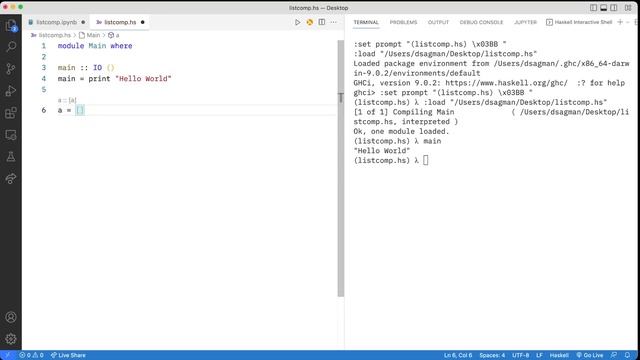The image size is (640, 360).
Task: Click the 'a :: [a]' code lens hint
Action: [67, 100]
